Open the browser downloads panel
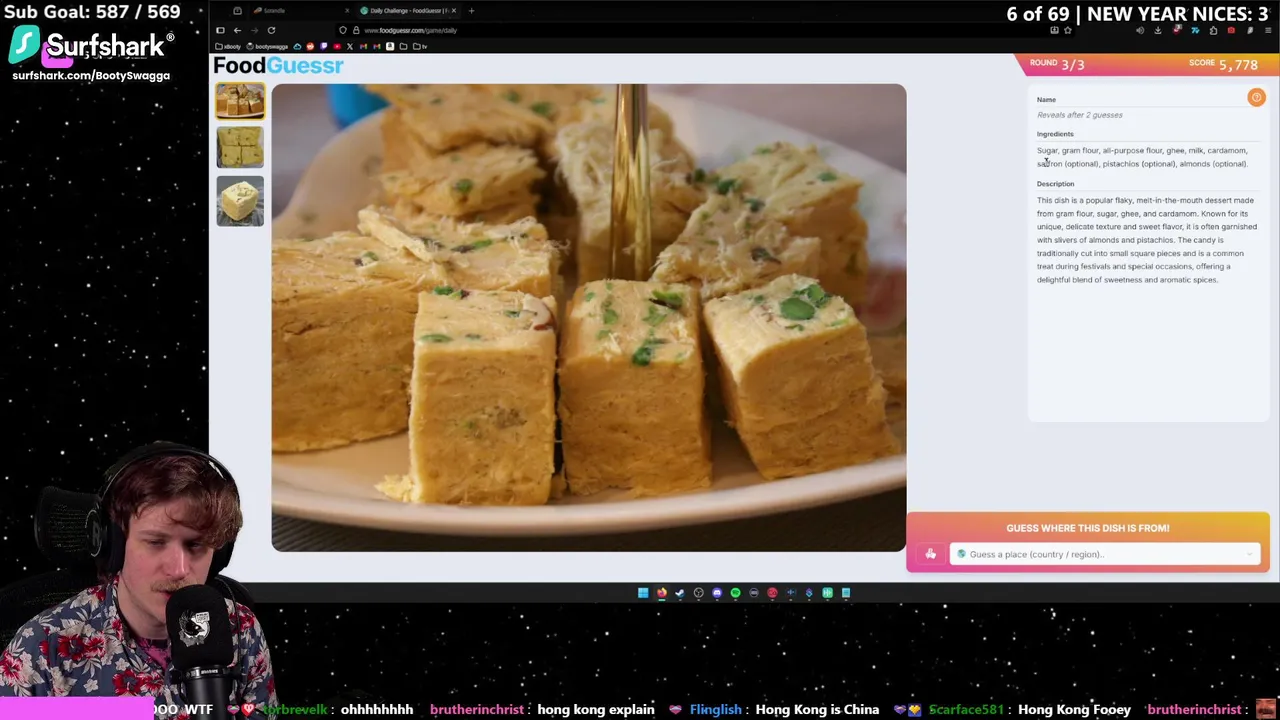This screenshot has width=1280, height=720. coord(1158,30)
